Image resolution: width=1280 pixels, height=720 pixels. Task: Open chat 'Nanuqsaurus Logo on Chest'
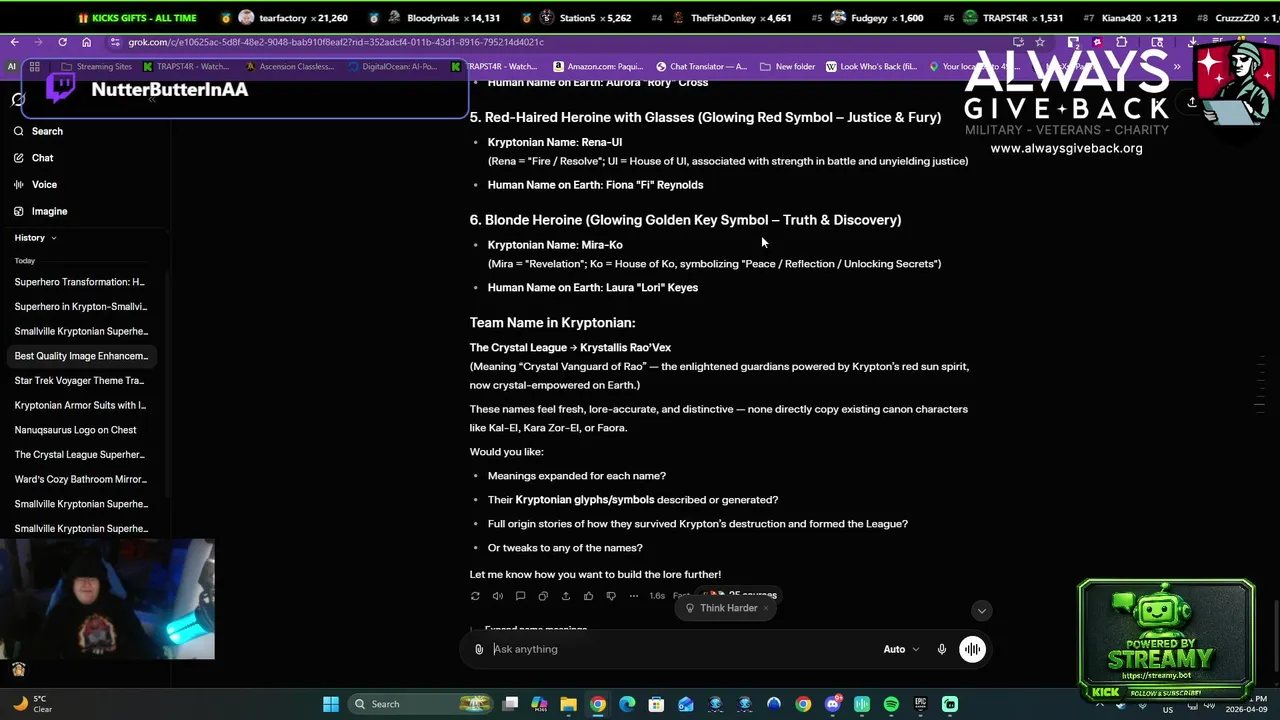[80, 430]
